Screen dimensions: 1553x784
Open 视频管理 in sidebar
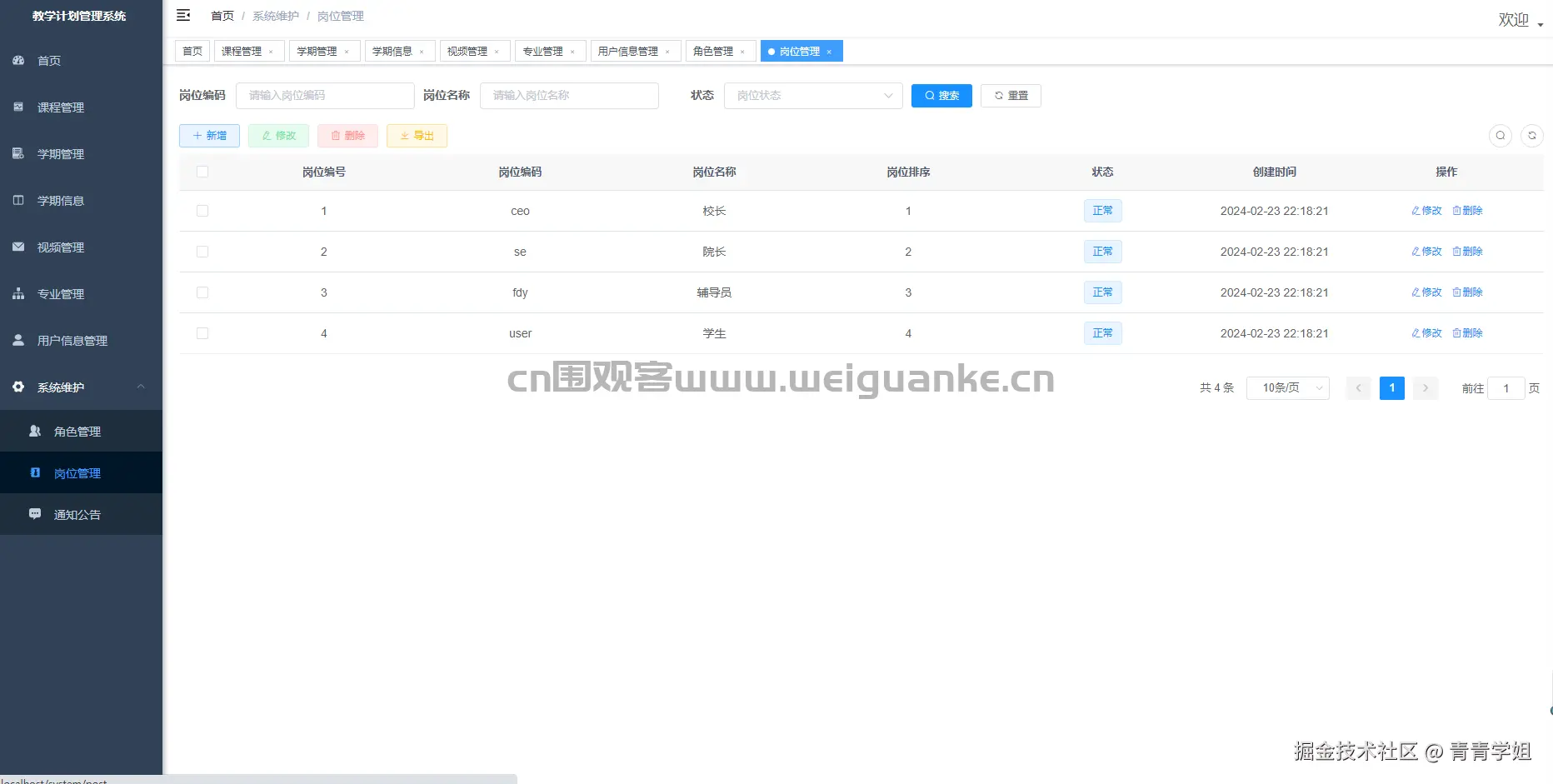[x=81, y=247]
